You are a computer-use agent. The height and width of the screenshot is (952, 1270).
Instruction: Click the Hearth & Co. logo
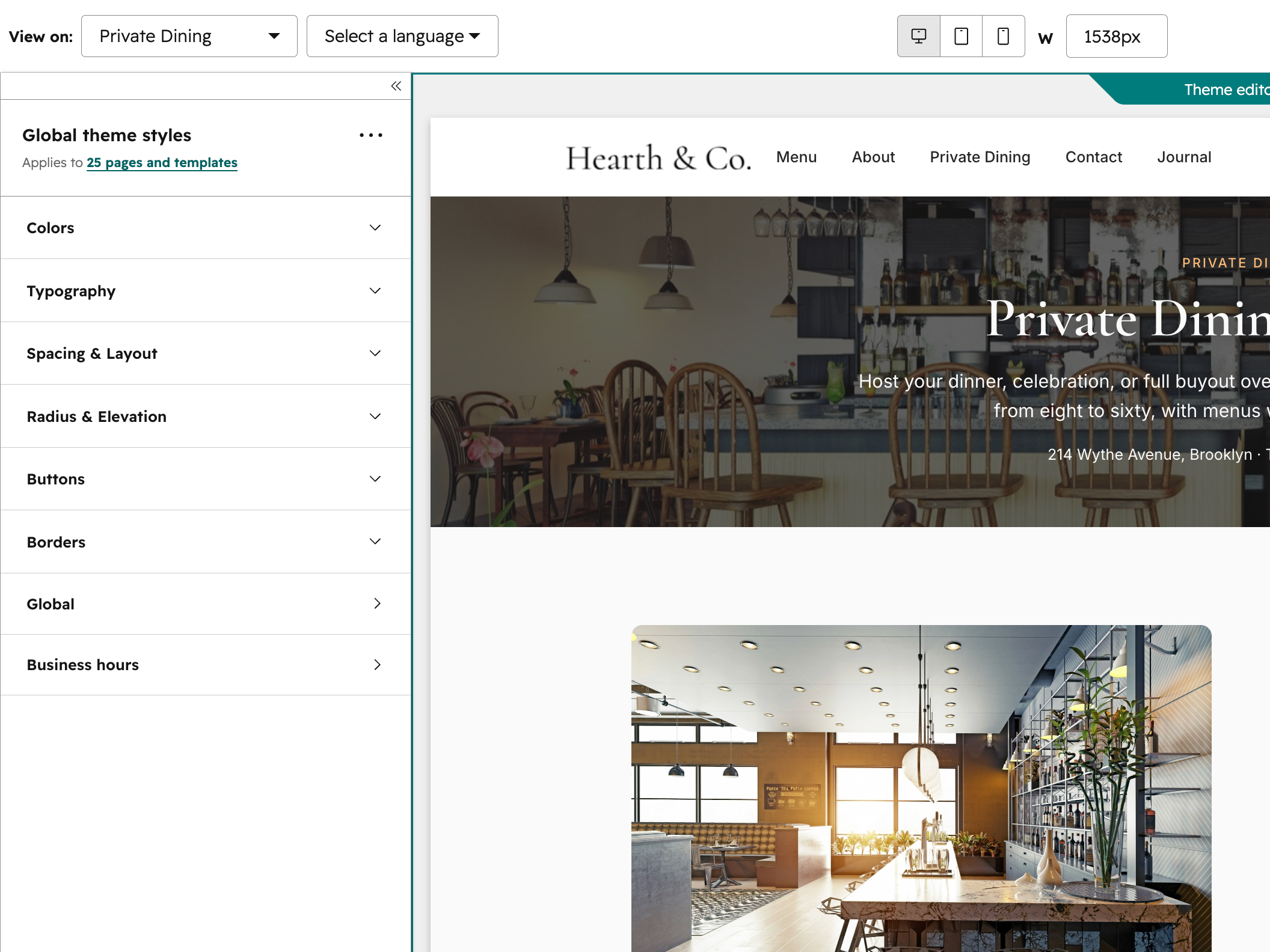(658, 158)
